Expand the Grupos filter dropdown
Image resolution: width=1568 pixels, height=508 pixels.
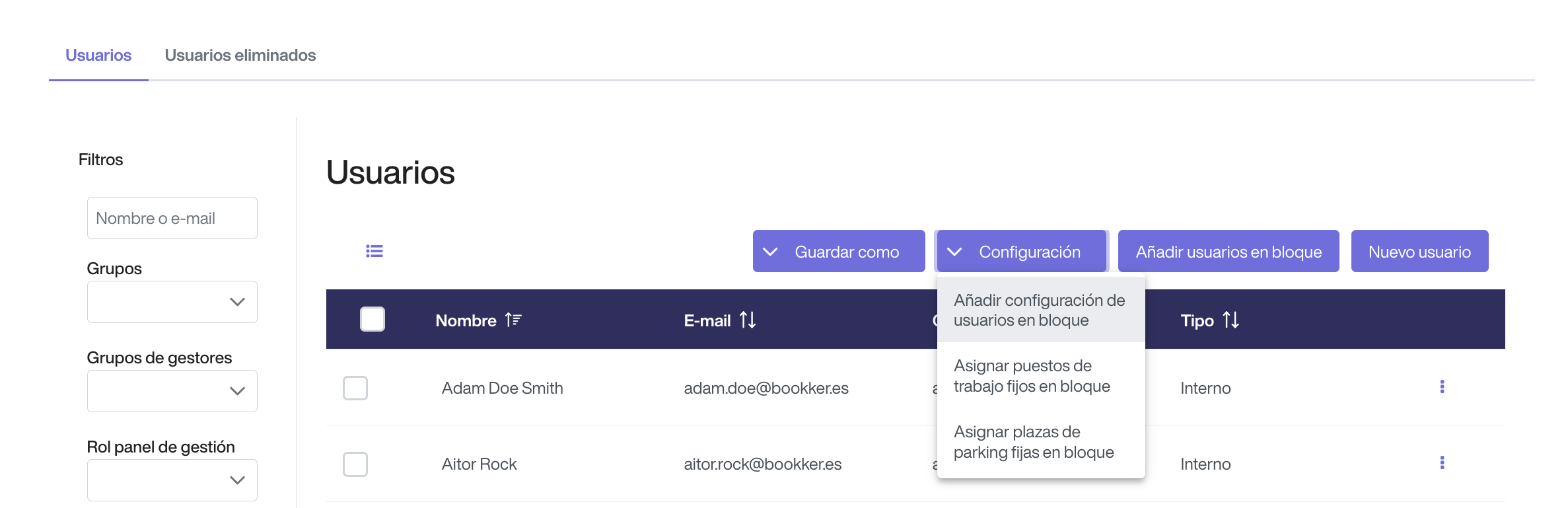[x=172, y=302]
